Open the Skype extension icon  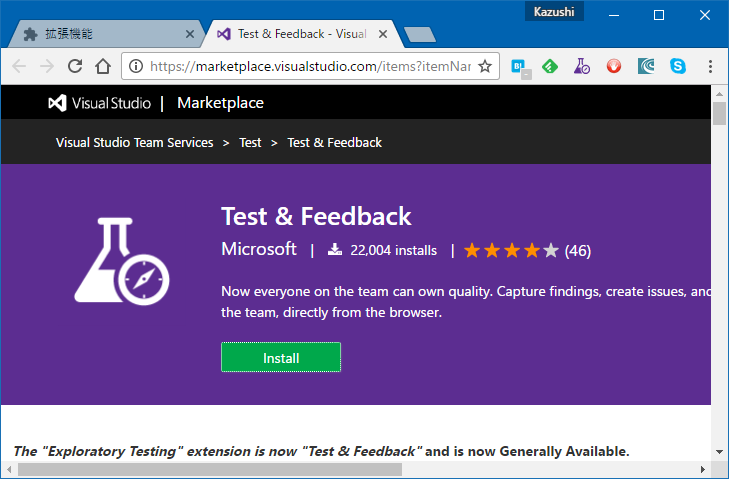point(678,67)
